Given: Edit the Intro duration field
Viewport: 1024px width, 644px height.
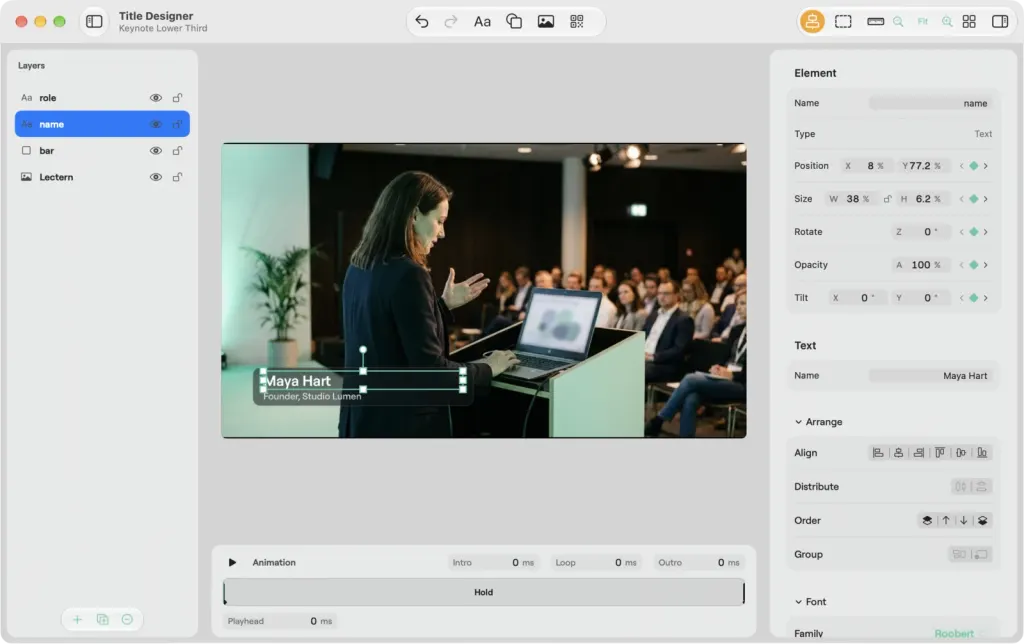Looking at the screenshot, I should tap(493, 562).
